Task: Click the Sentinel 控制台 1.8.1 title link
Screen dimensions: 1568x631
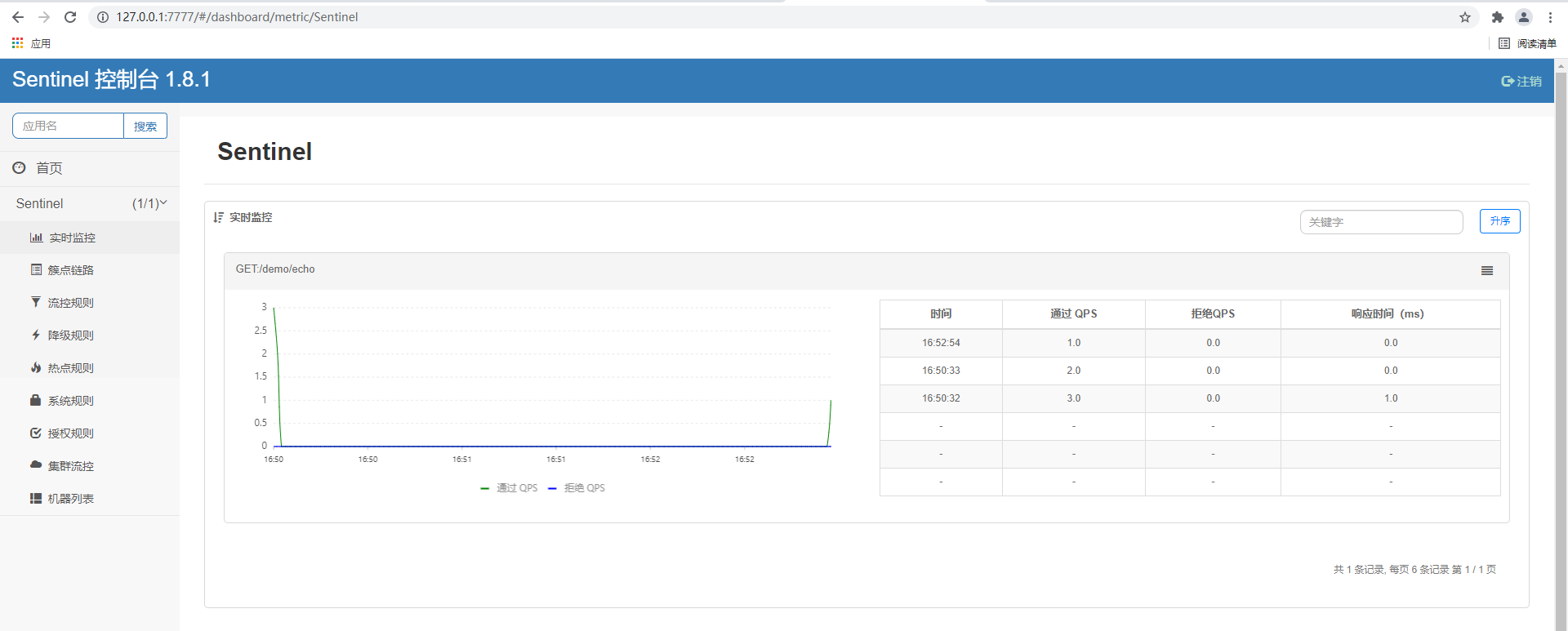Action: coord(111,79)
